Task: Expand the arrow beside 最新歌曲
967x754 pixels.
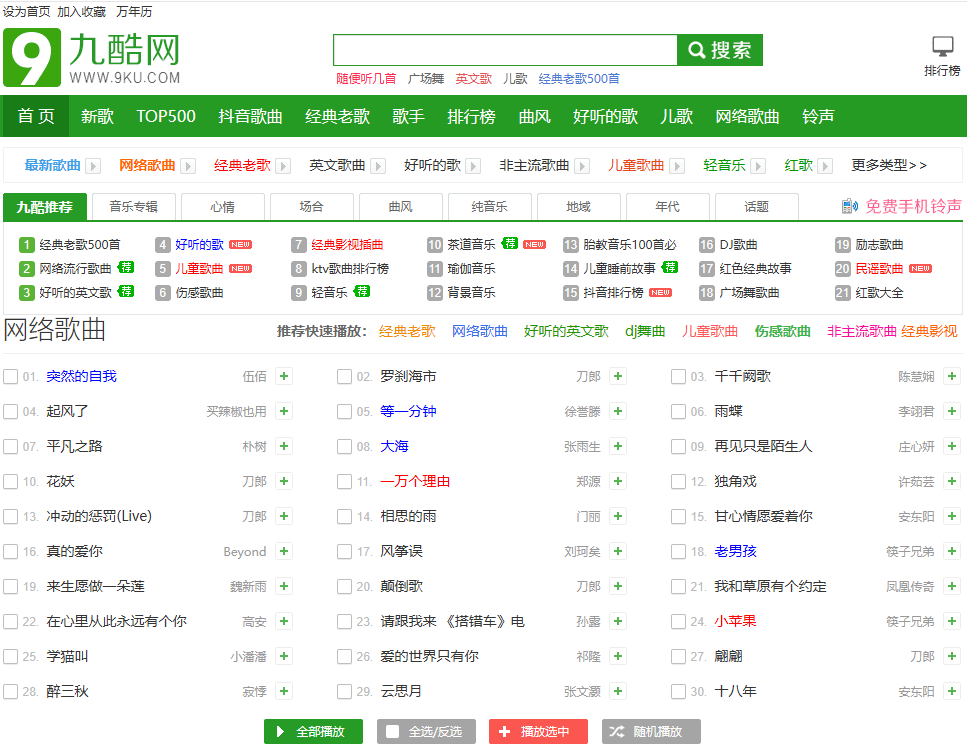Action: coord(93,166)
